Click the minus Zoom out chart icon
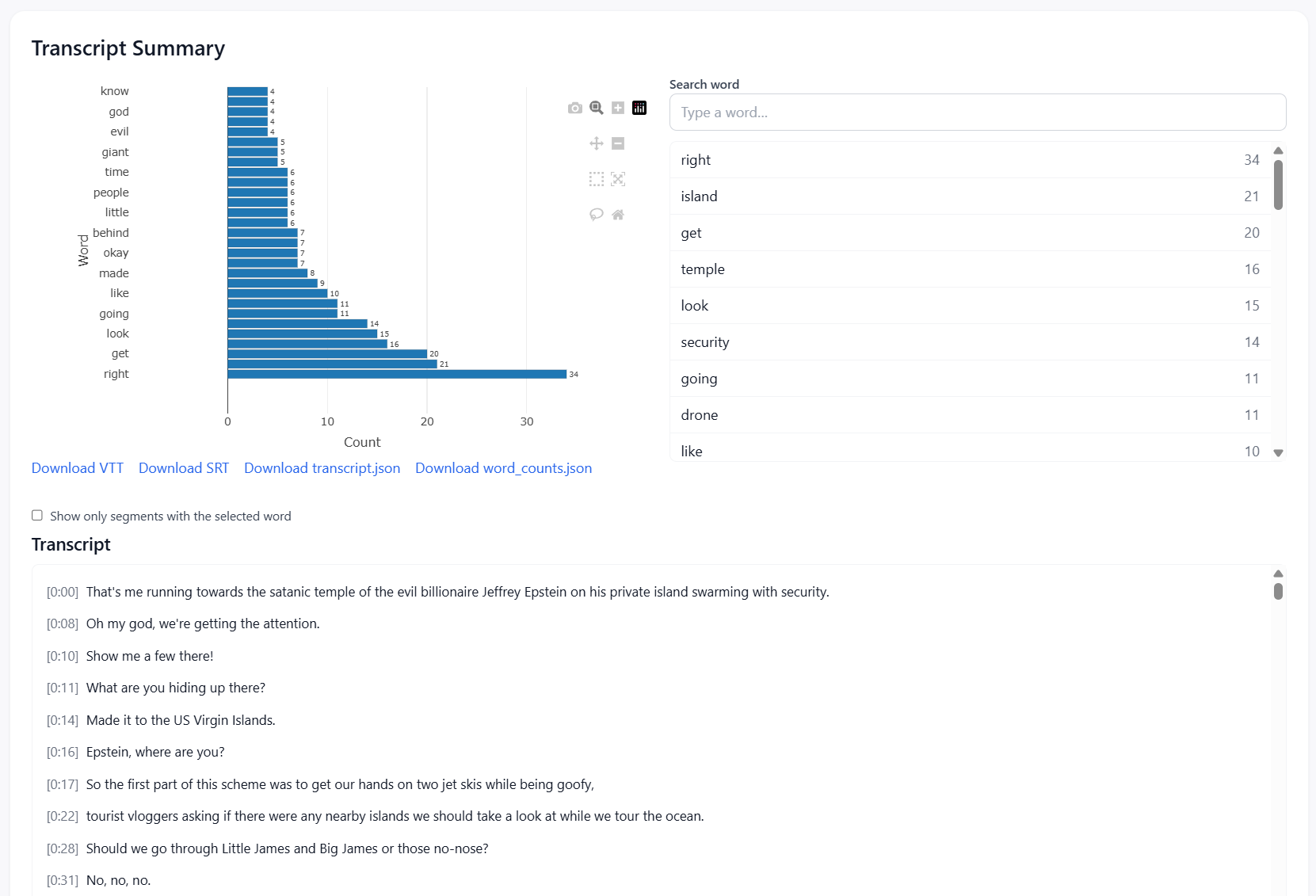The height and width of the screenshot is (896, 1316). [x=618, y=143]
